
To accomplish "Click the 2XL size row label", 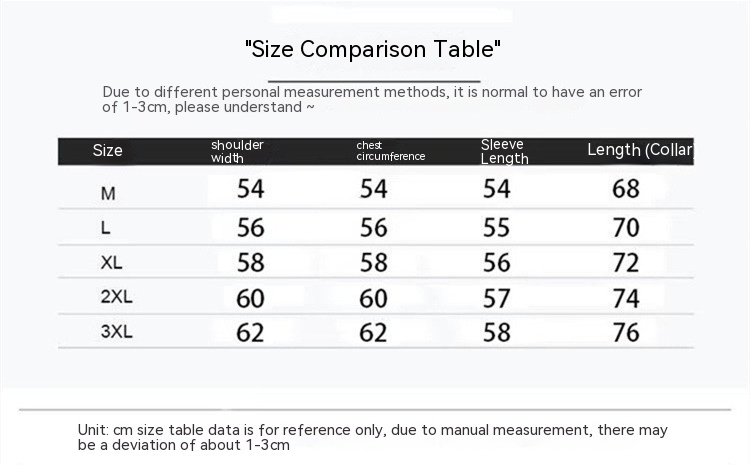I will tap(116, 298).
